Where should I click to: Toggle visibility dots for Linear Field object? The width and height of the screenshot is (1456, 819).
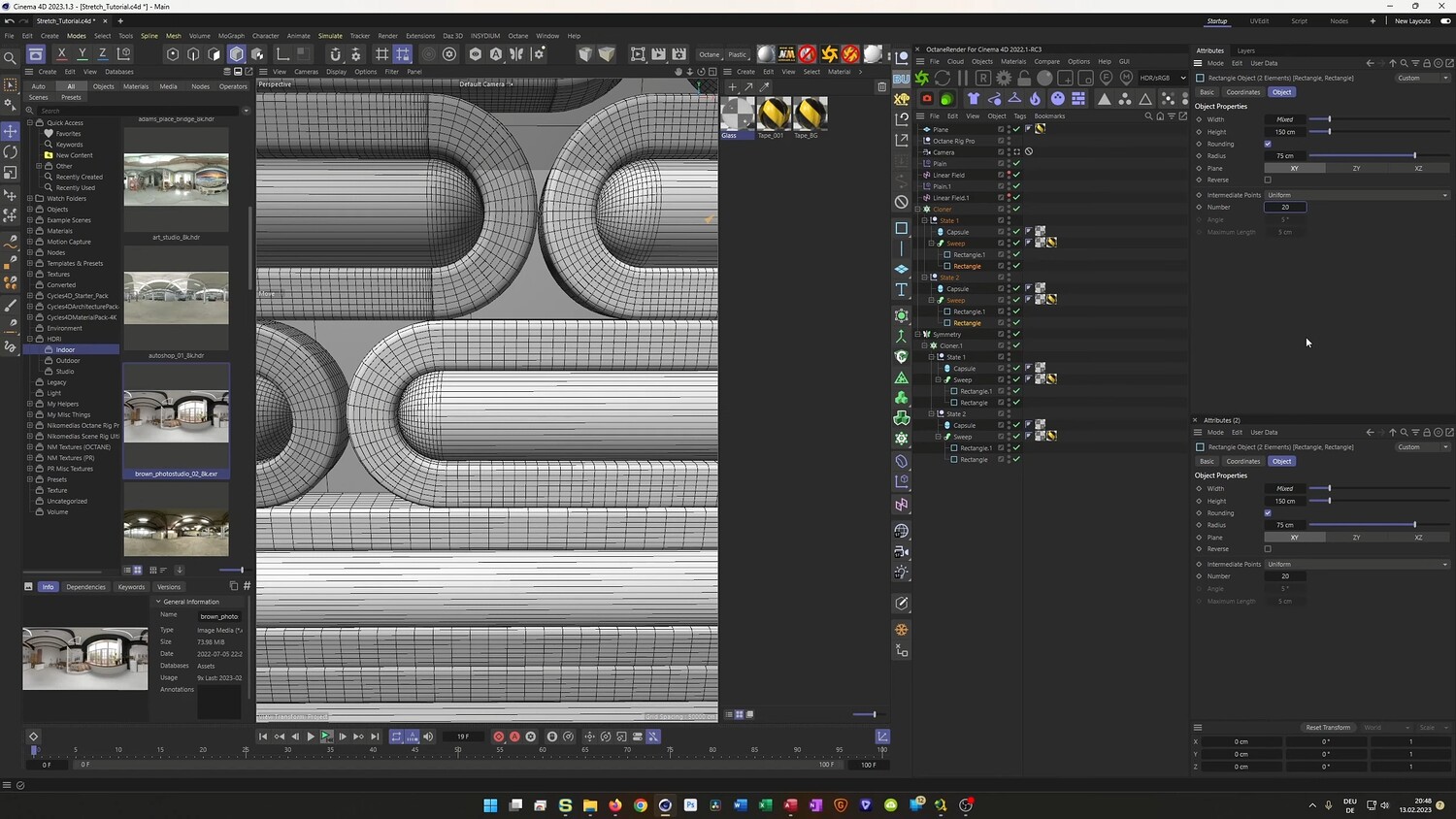pos(1009,175)
